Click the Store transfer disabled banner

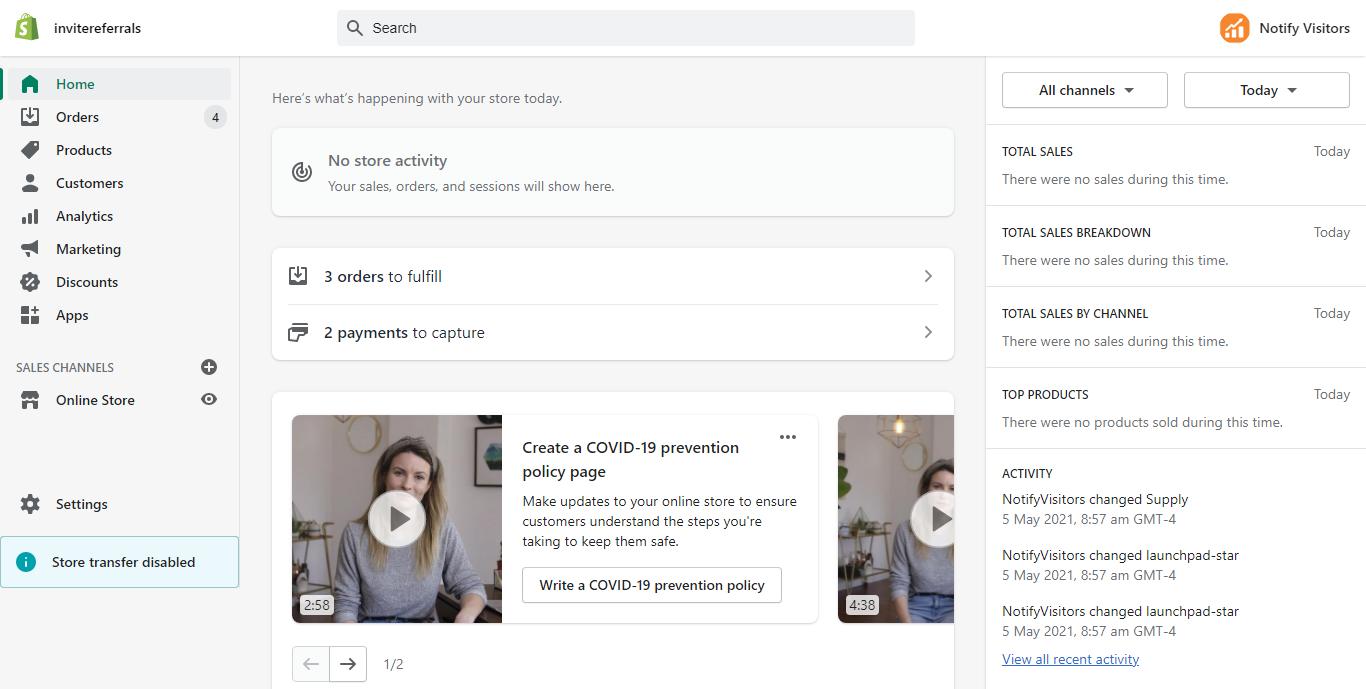(119, 562)
